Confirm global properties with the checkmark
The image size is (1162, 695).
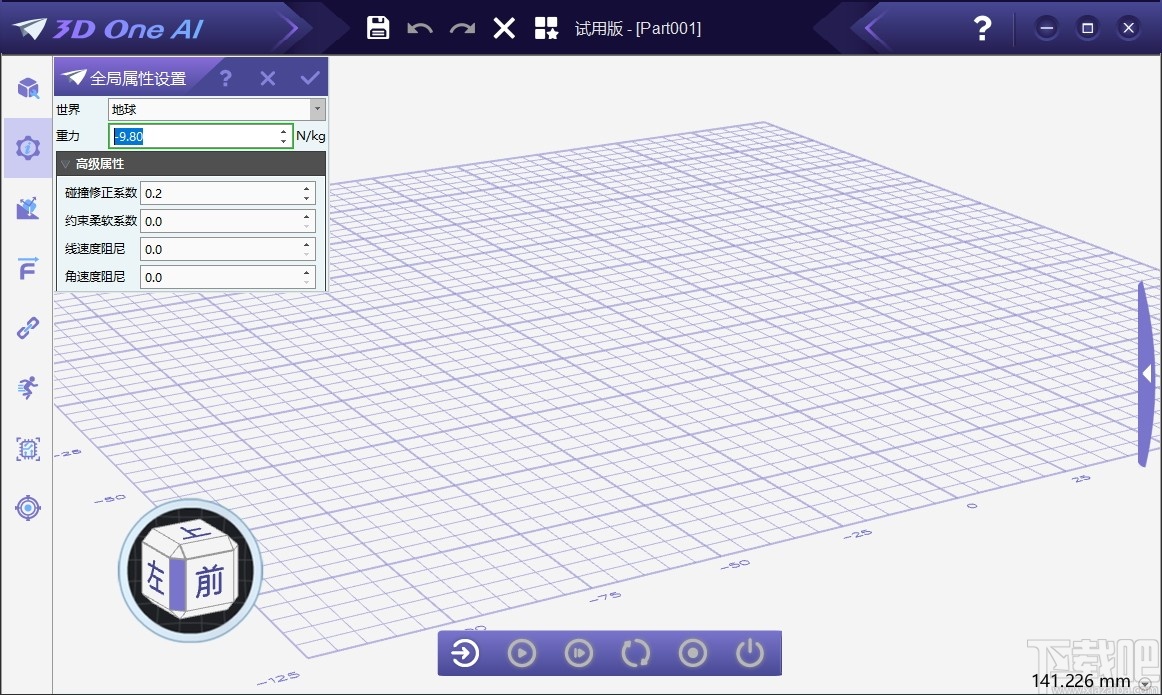(310, 77)
